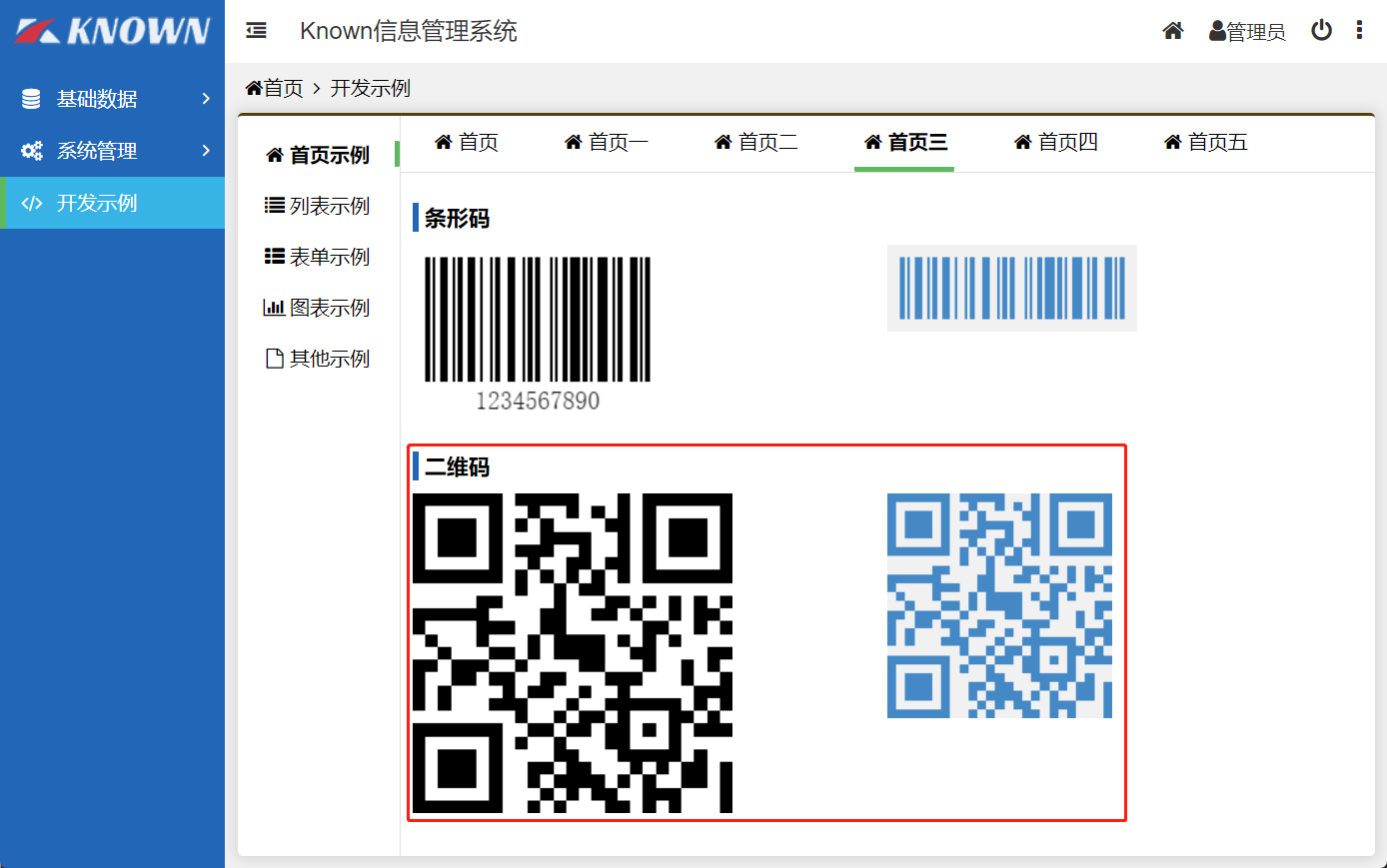Switch to the 首页一 tab
1387x868 pixels.
(x=607, y=142)
